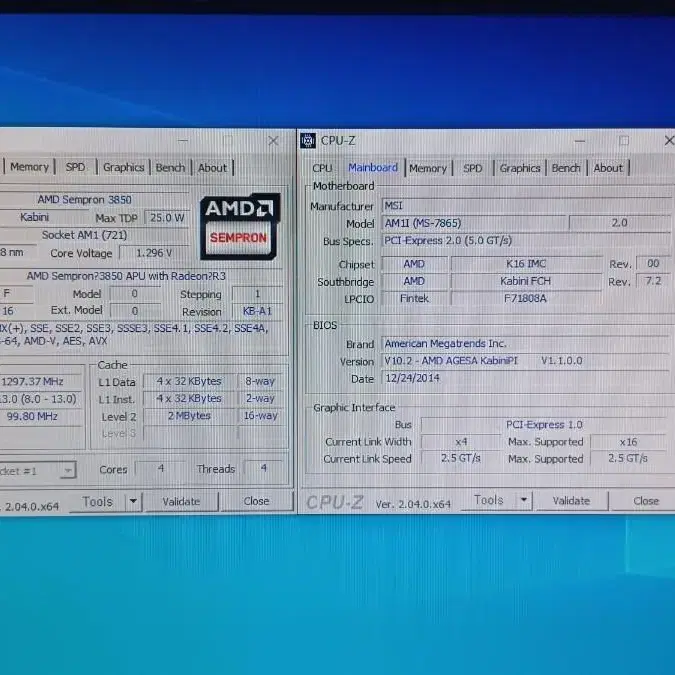
Task: Open About tab in left CPU-Z window
Action: click(212, 168)
